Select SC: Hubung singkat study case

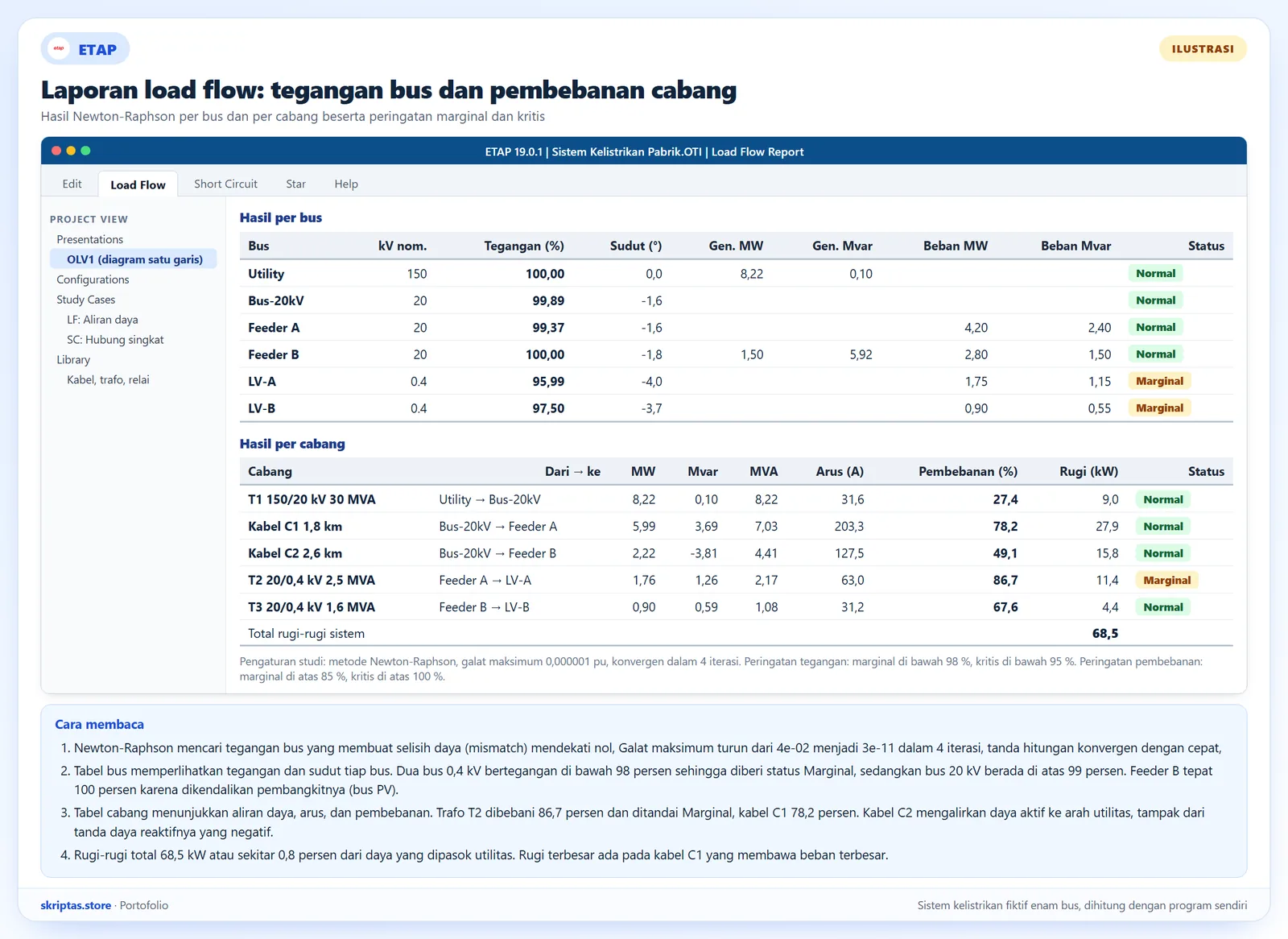coord(115,340)
